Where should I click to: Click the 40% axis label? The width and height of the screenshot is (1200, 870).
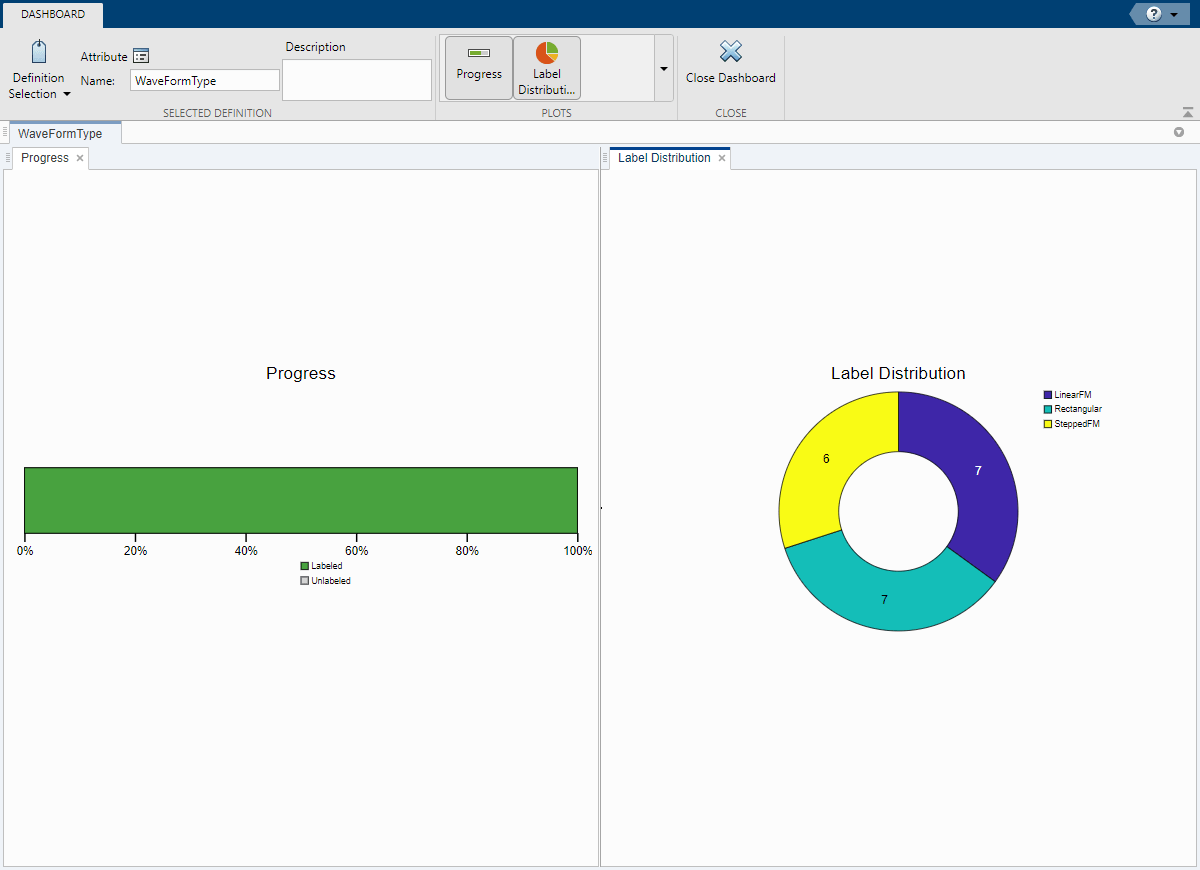pos(246,551)
